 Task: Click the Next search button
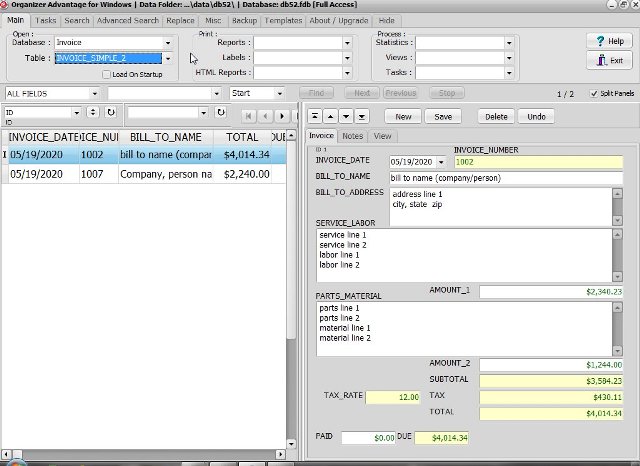[362, 93]
